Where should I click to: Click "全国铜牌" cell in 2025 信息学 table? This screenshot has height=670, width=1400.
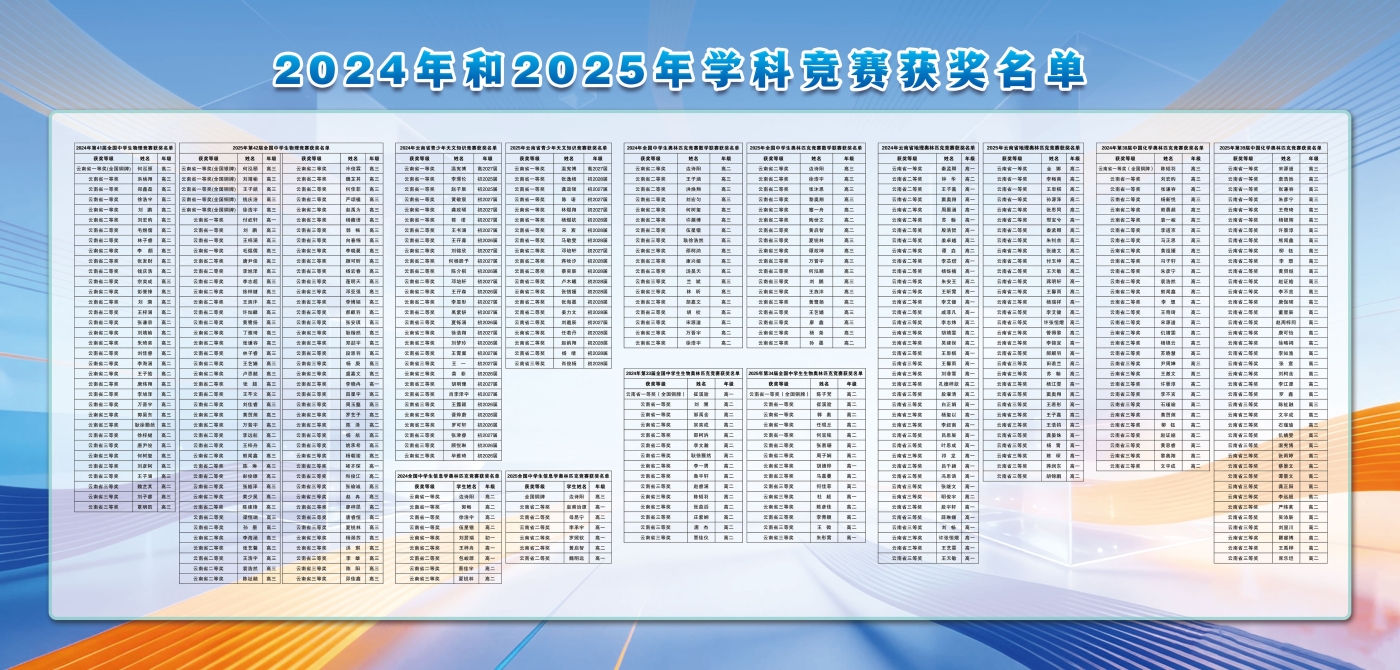click(534, 496)
